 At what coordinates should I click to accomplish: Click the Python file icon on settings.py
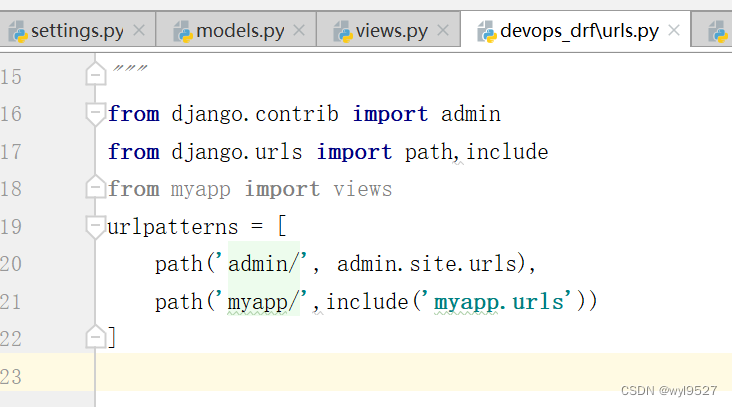tap(18, 32)
